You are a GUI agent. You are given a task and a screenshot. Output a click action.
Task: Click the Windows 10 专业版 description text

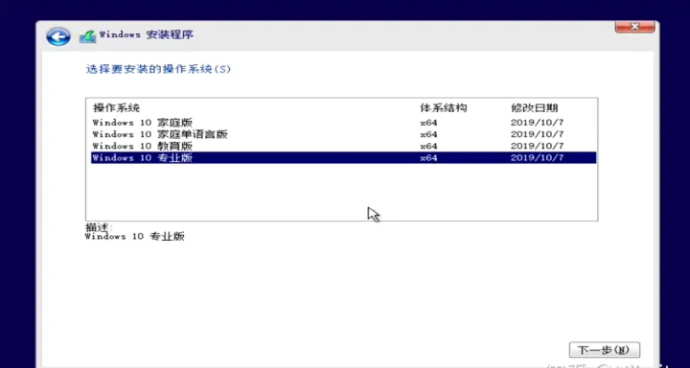pos(135,236)
